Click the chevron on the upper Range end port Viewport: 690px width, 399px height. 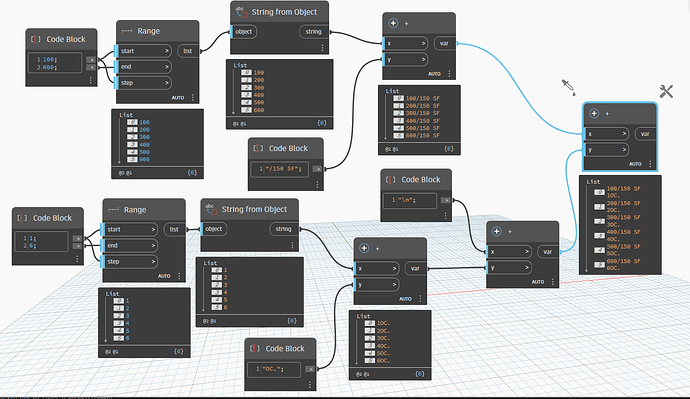(167, 67)
